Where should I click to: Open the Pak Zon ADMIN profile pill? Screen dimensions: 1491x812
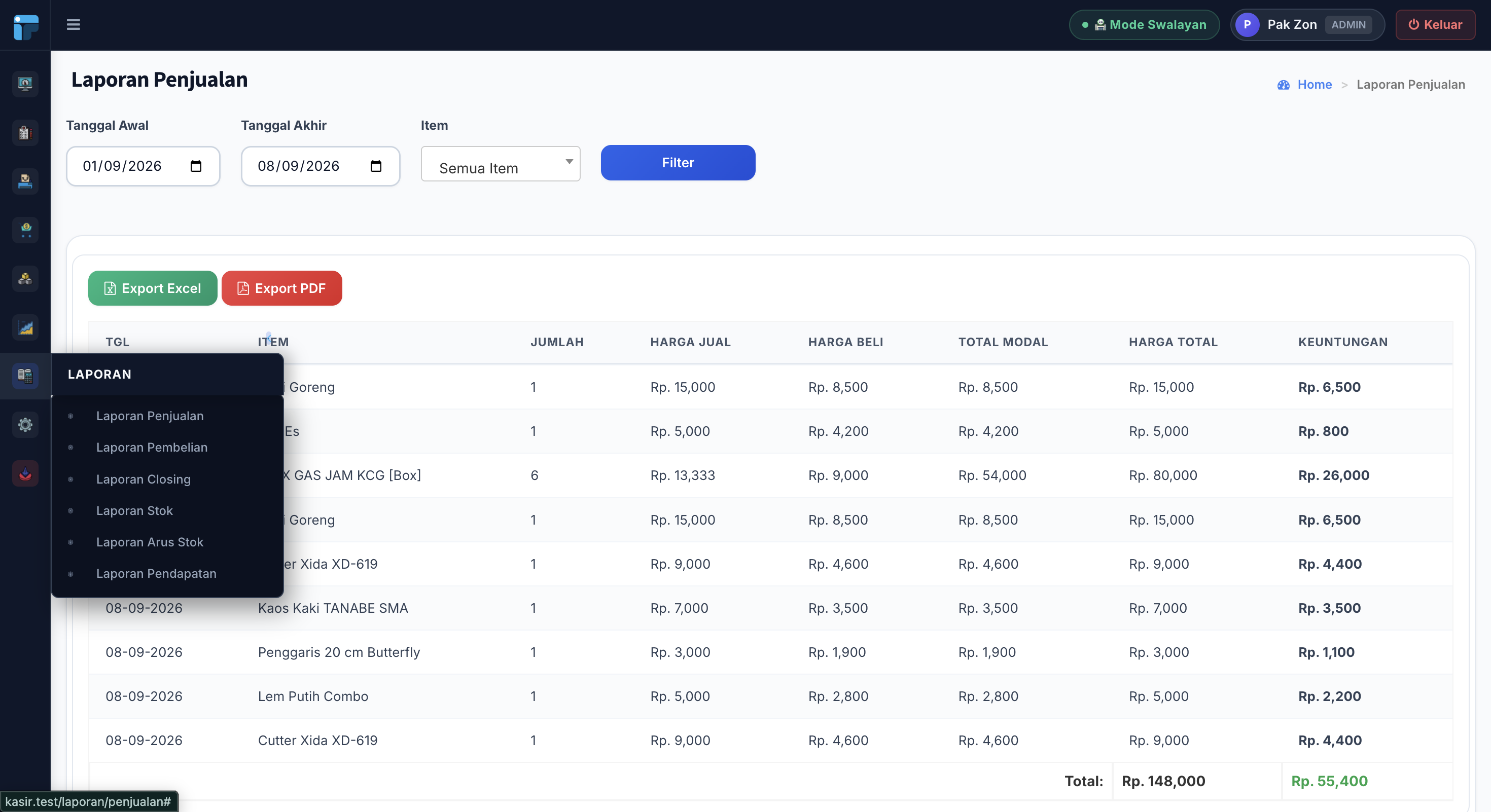tap(1307, 24)
